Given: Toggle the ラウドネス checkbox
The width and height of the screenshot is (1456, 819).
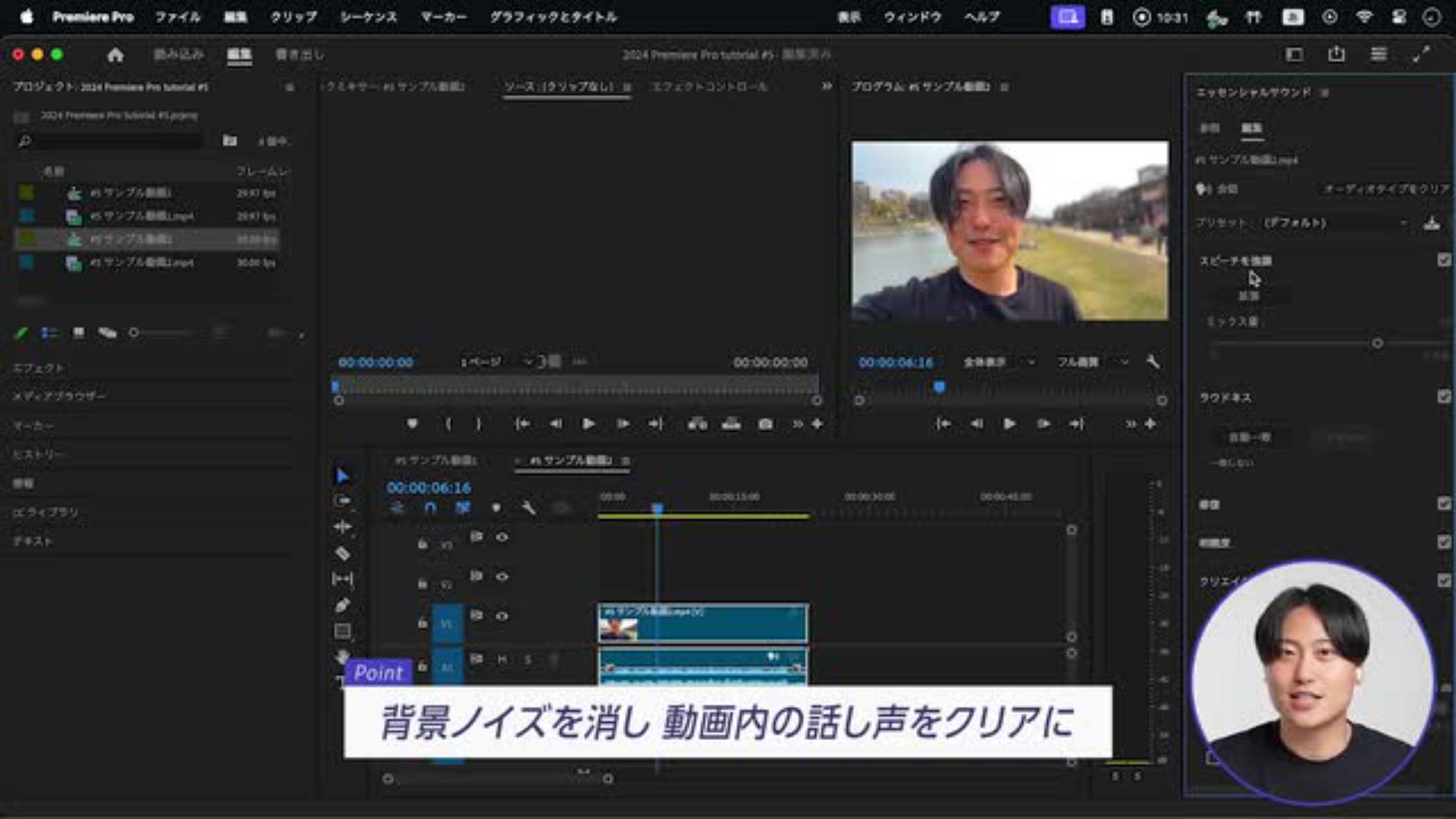Looking at the screenshot, I should 1444,397.
